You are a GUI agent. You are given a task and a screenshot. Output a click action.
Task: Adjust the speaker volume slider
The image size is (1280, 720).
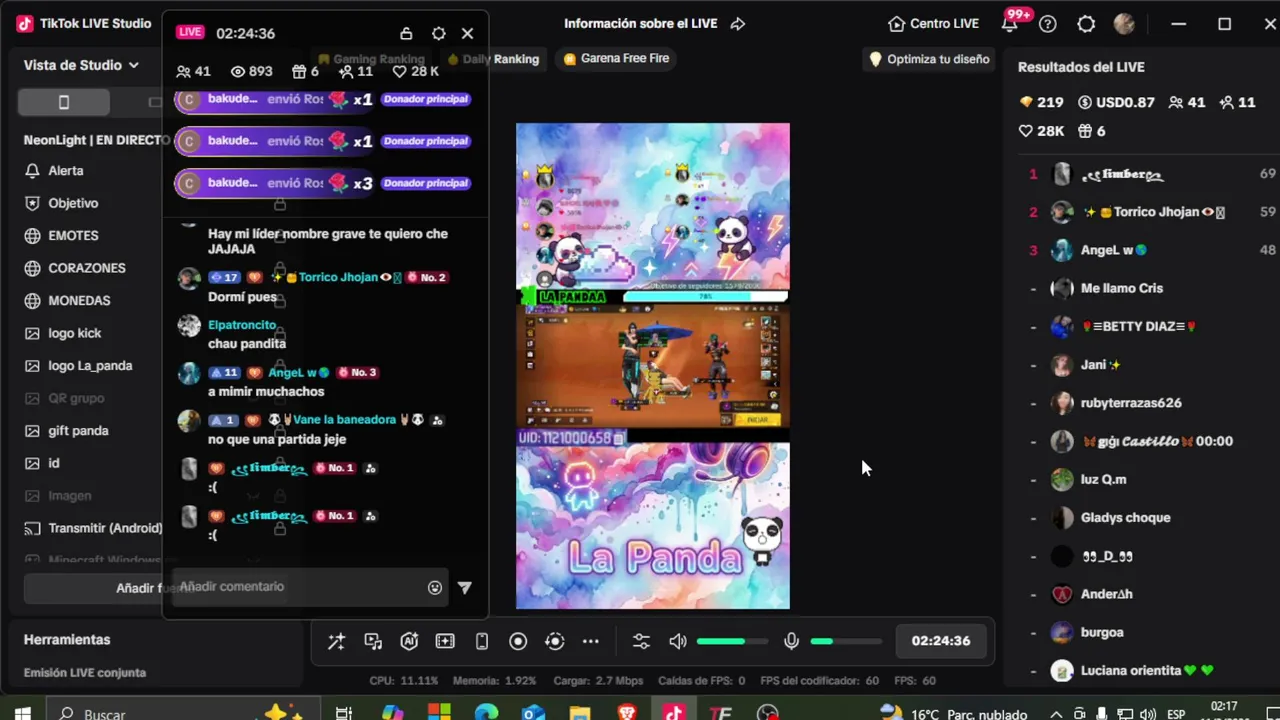point(732,642)
